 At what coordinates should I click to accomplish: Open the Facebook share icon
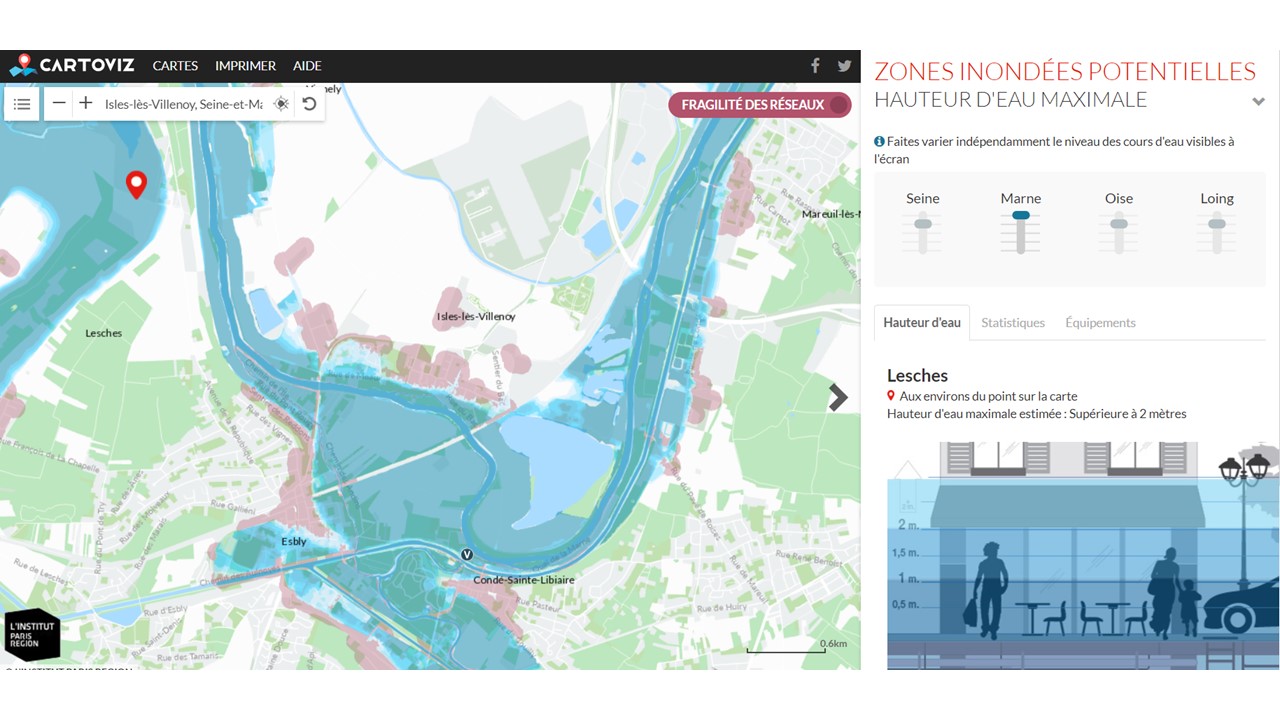click(x=815, y=66)
